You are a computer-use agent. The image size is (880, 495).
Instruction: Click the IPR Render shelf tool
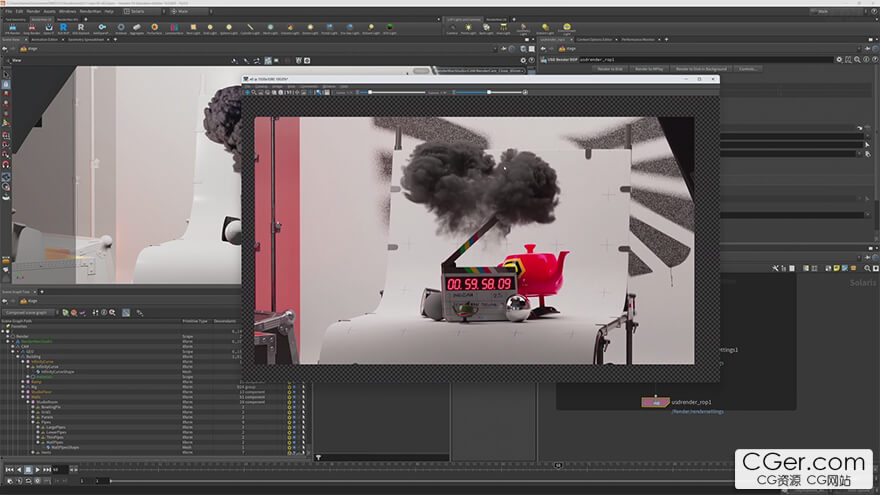click(x=12, y=29)
